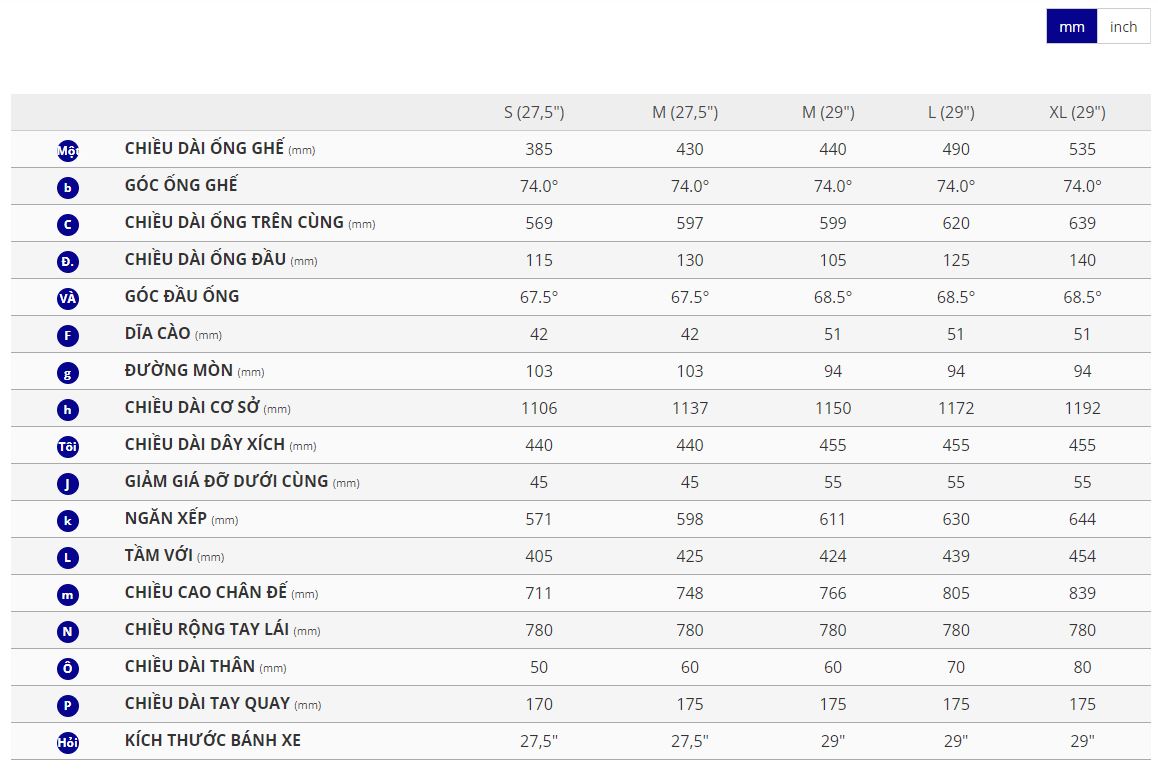This screenshot has width=1158, height=769.
Task: Click the XL (29") column header
Action: click(x=1077, y=112)
